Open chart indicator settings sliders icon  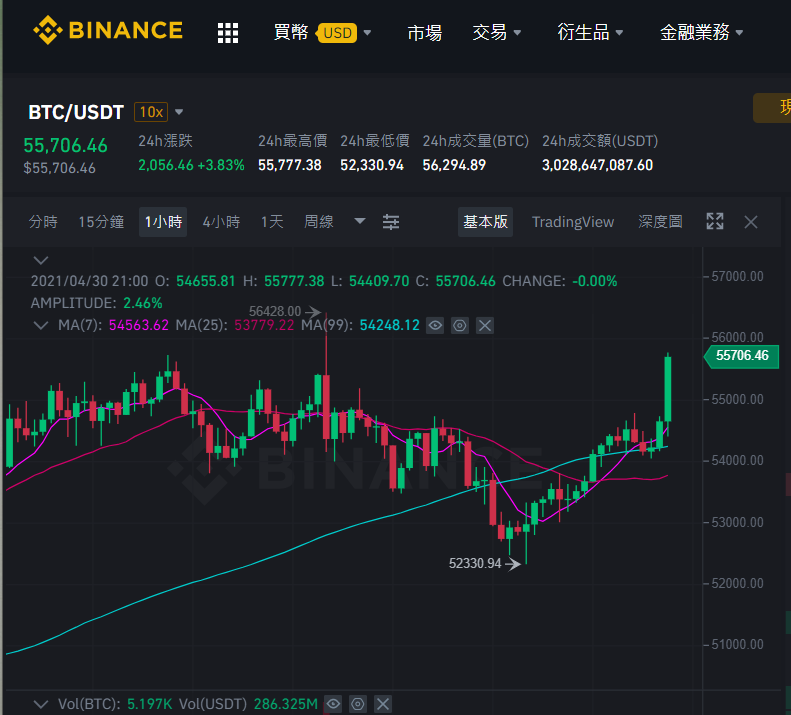pos(390,222)
